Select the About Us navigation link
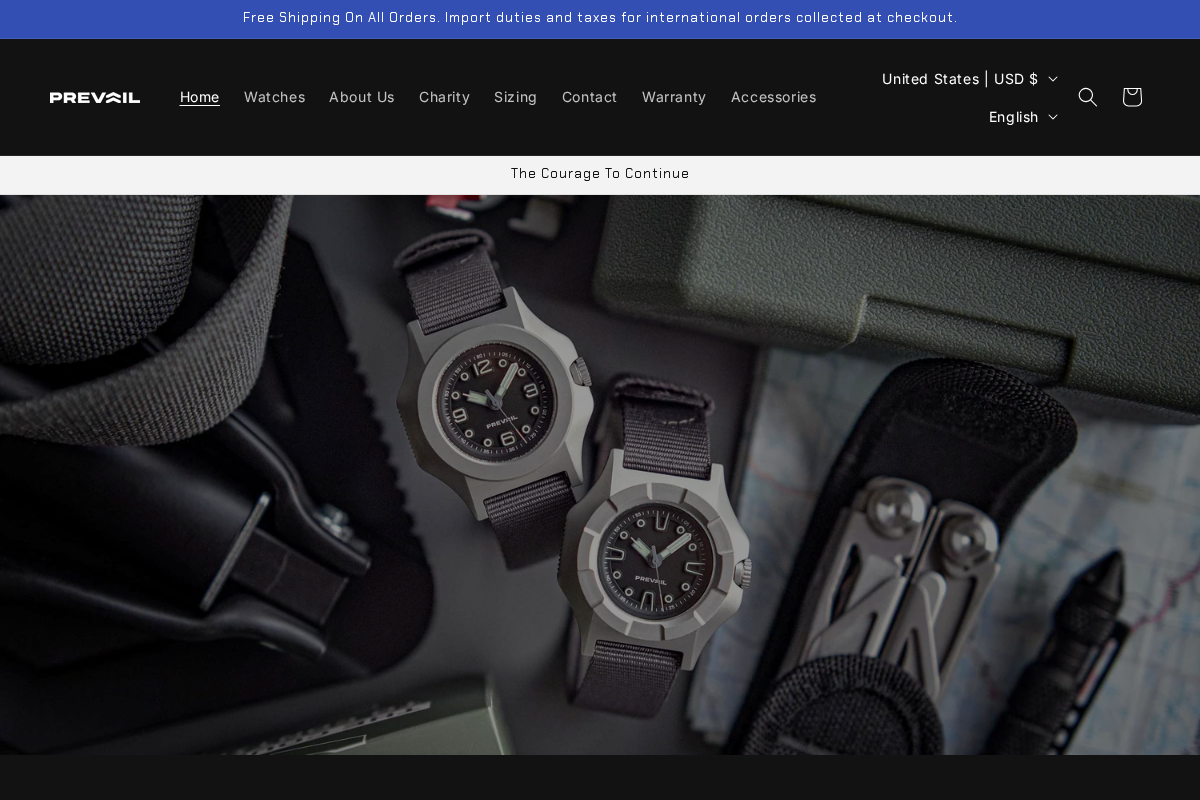The height and width of the screenshot is (800, 1200). 361,97
